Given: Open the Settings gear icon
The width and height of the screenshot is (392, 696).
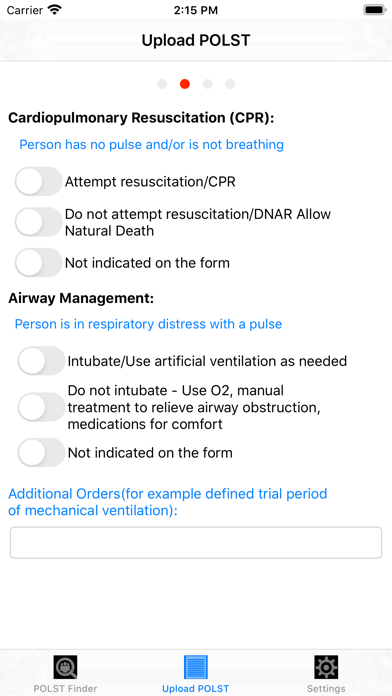Looking at the screenshot, I should 326,667.
